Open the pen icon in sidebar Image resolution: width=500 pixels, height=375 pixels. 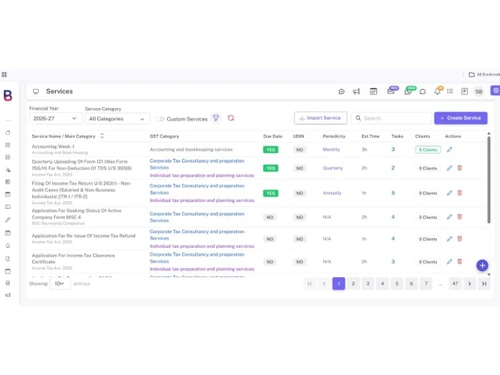(x=8, y=220)
